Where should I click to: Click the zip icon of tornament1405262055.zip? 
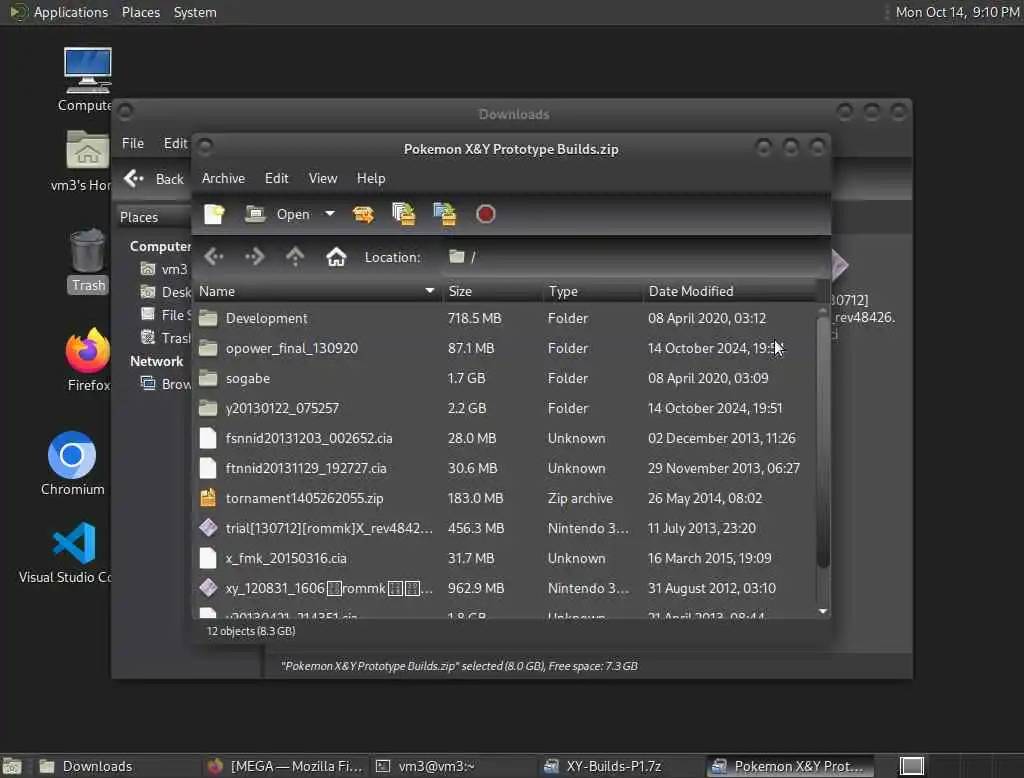tap(208, 498)
